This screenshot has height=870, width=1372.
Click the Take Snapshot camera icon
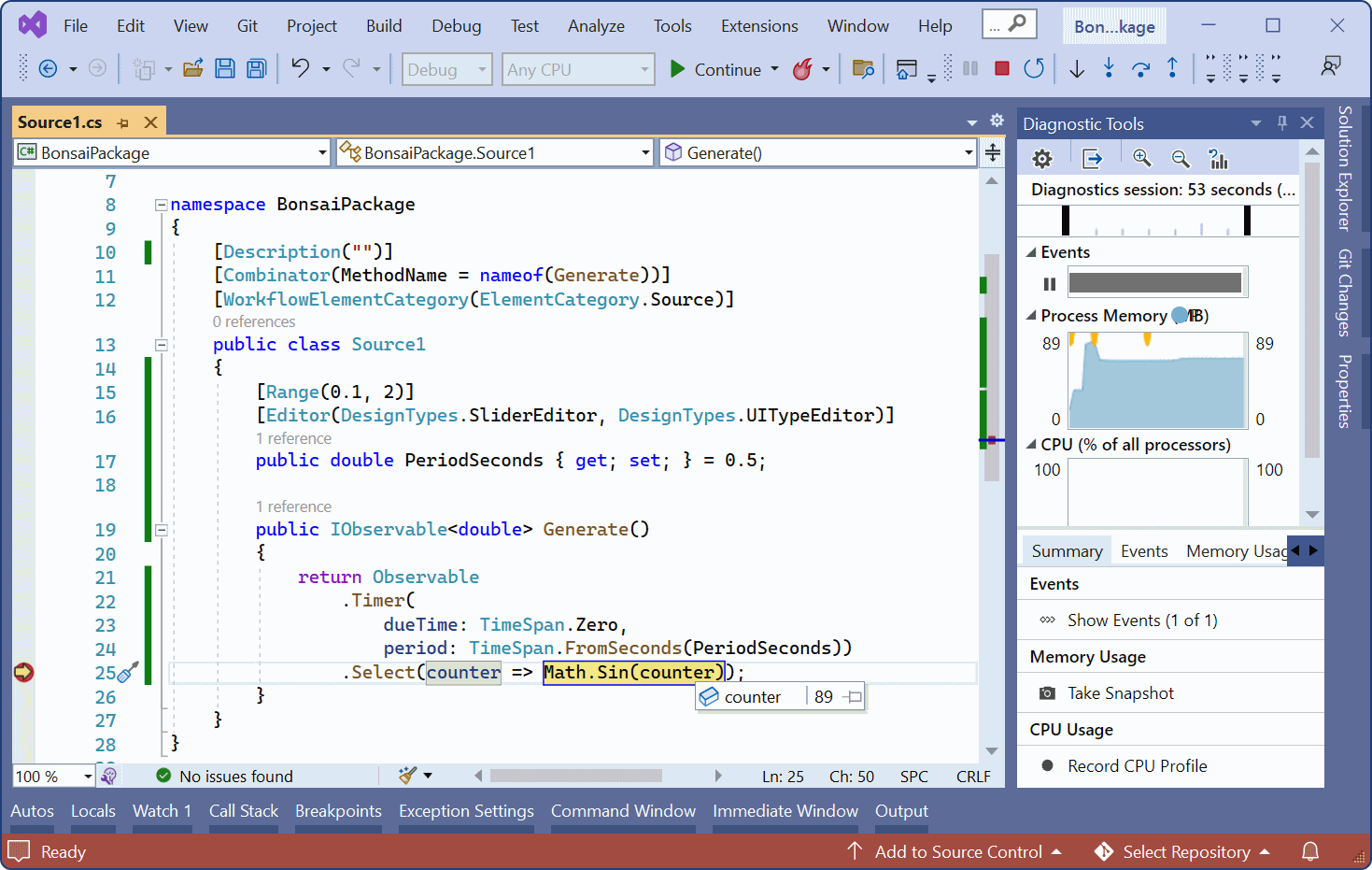coord(1048,693)
